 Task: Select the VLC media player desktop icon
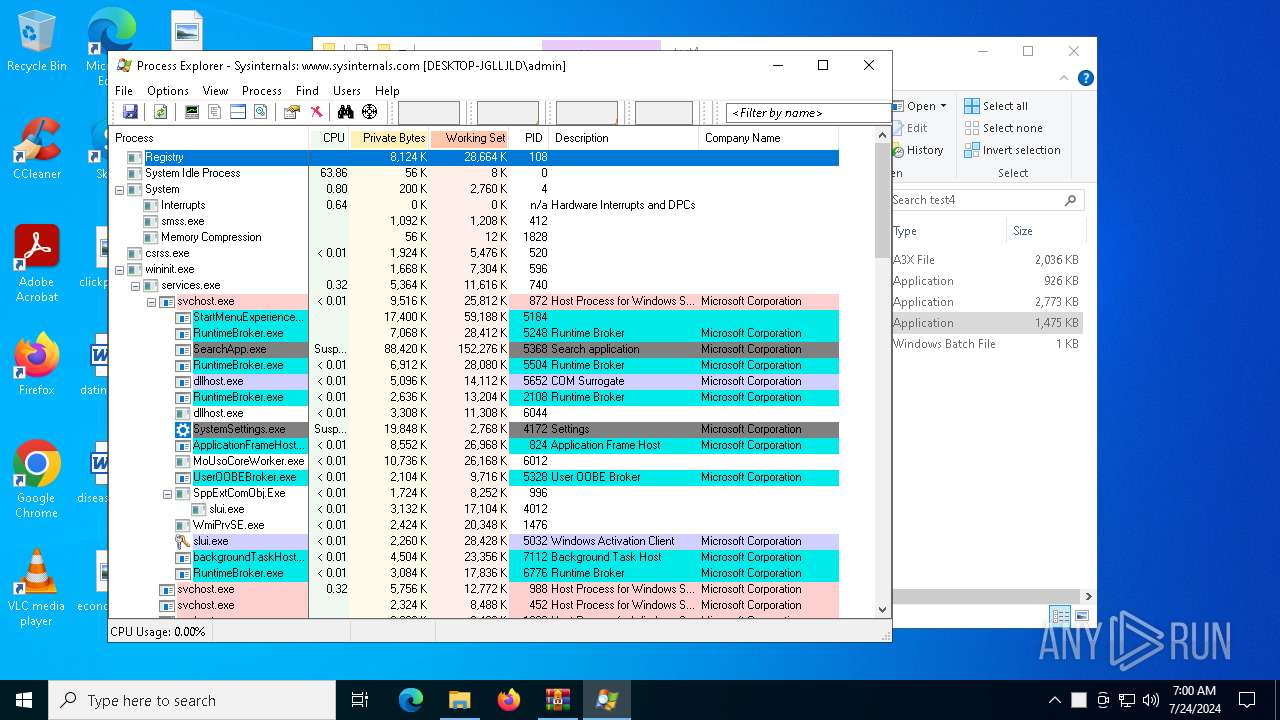coord(36,588)
